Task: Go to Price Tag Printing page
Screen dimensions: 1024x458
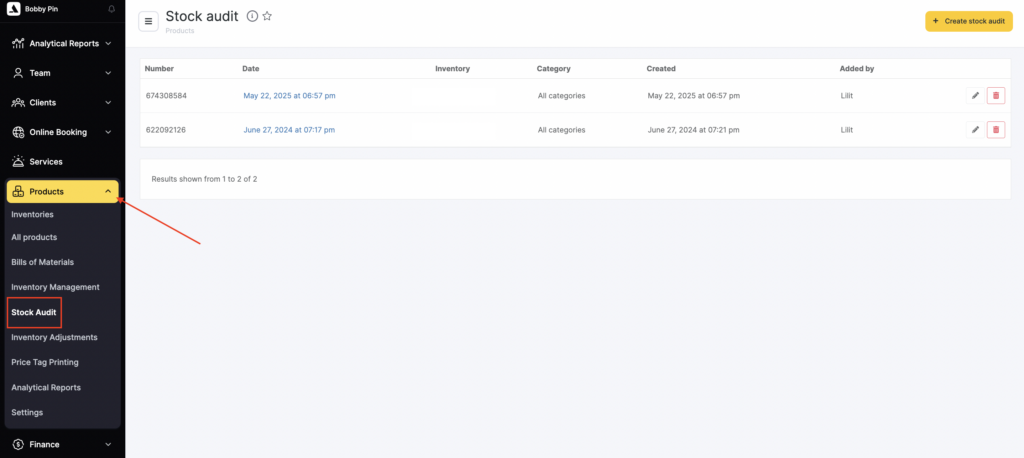Action: pos(45,362)
